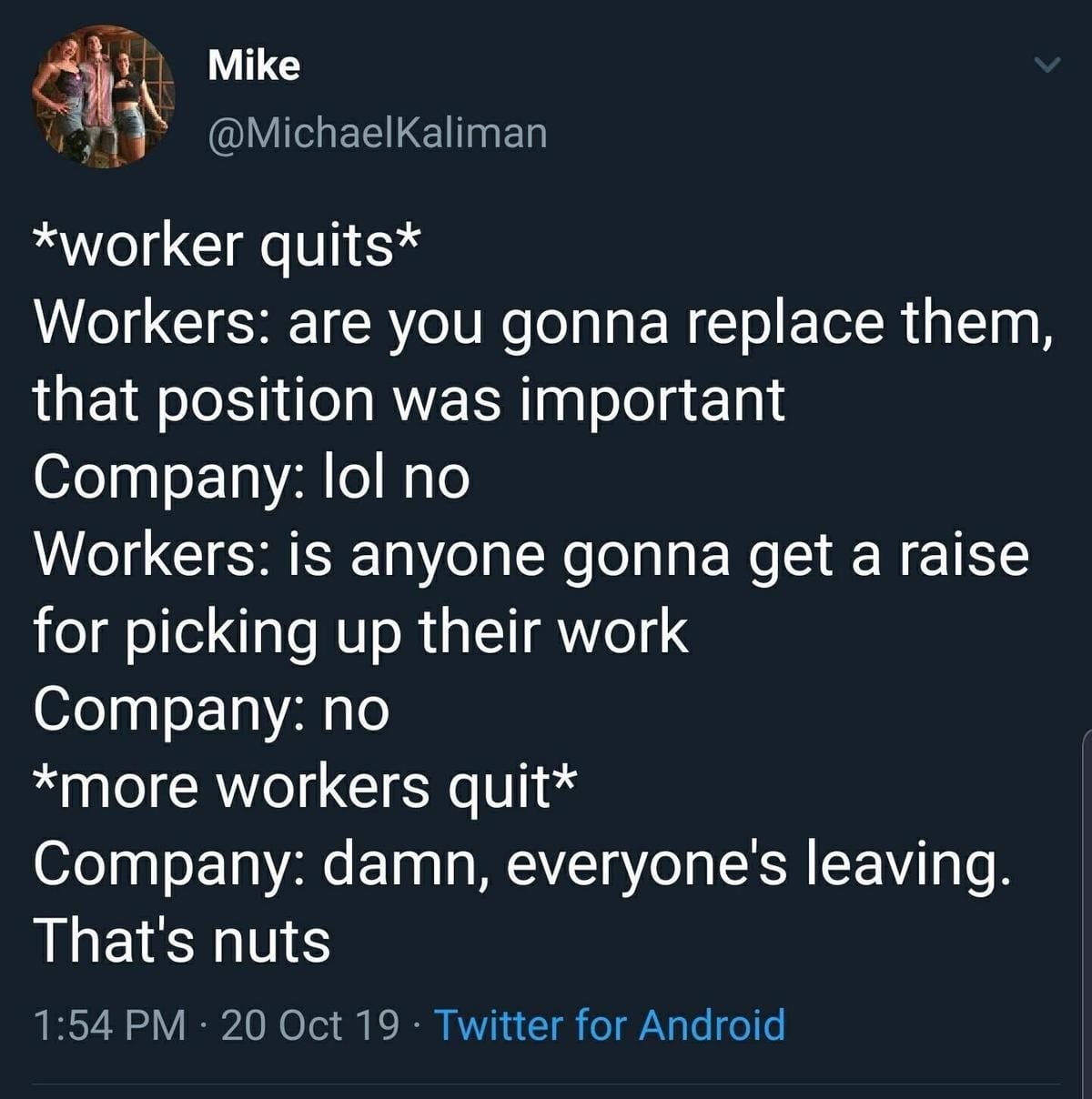The width and height of the screenshot is (1092, 1099).
Task: Click the line "that position was important"
Action: tap(409, 400)
